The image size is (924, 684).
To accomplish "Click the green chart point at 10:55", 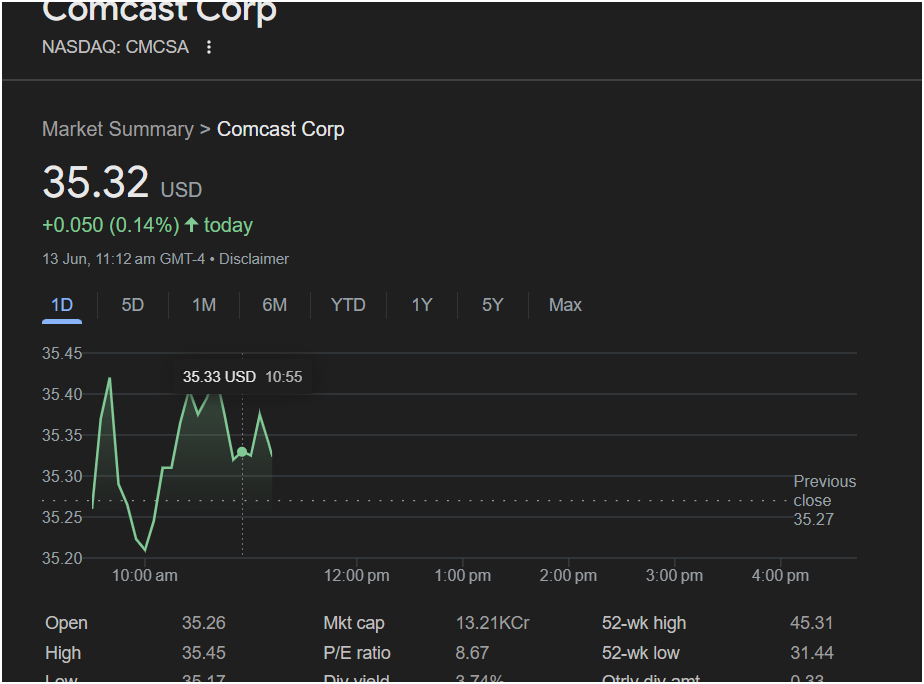I will point(242,452).
